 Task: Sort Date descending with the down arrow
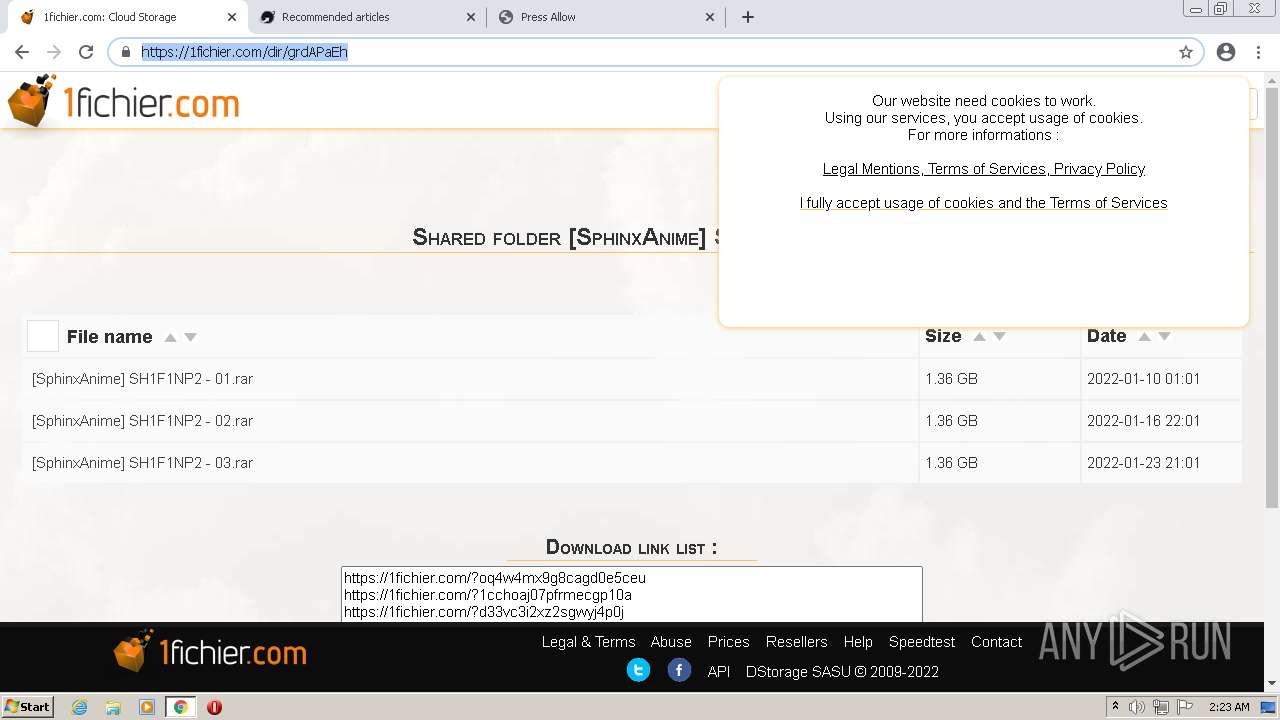[1164, 337]
